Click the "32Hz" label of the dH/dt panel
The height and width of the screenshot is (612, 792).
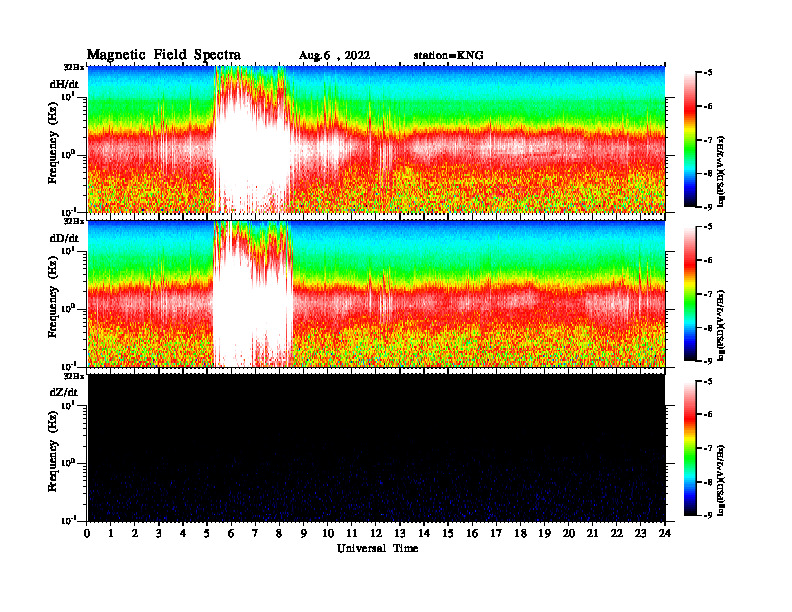(74, 67)
